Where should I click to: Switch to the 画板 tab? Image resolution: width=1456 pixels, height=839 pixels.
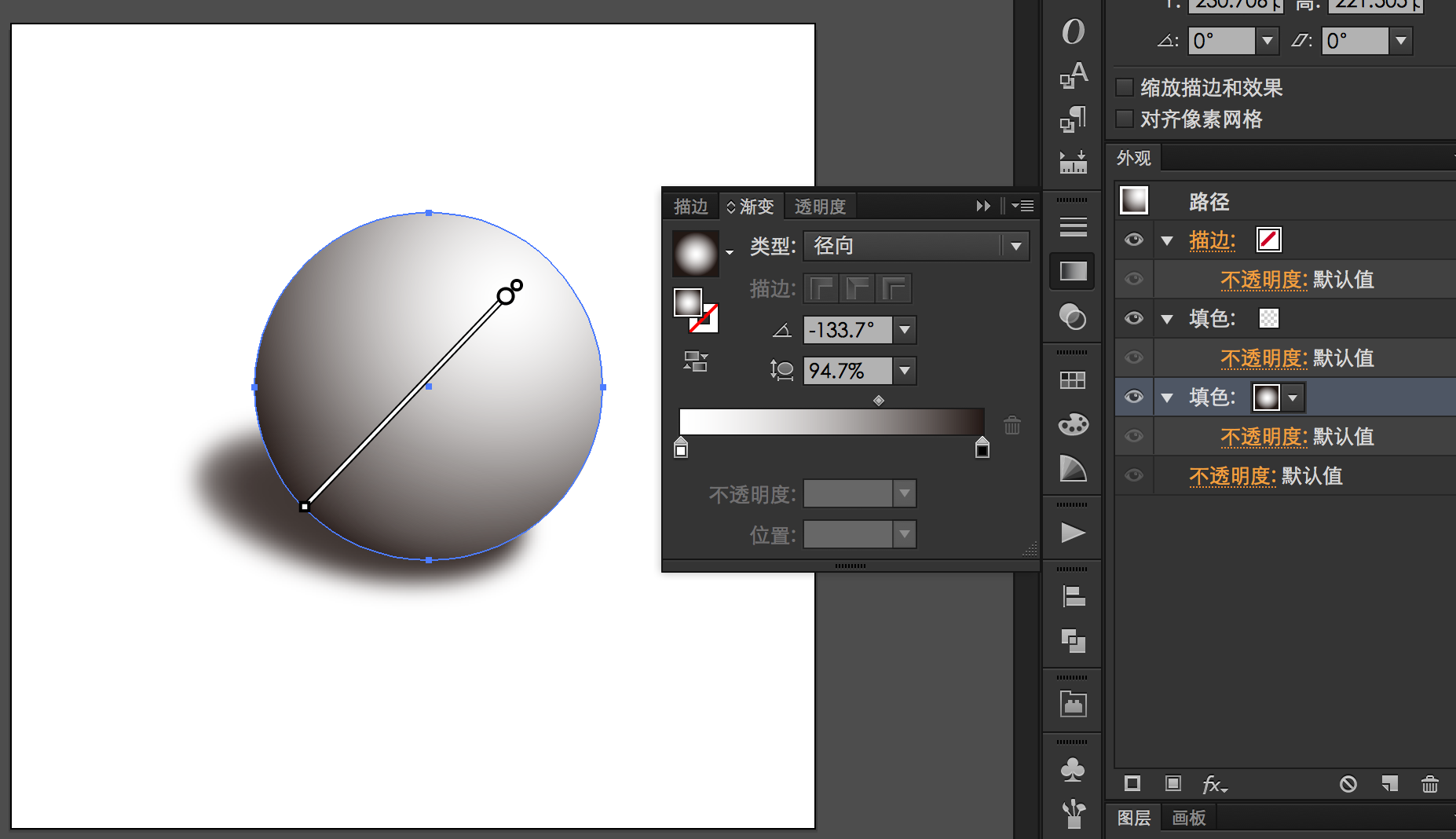(1188, 818)
